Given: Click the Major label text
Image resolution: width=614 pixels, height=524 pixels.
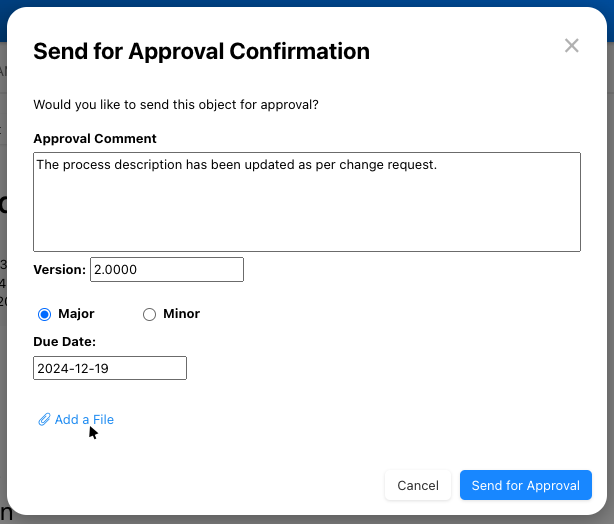Looking at the screenshot, I should coord(76,314).
